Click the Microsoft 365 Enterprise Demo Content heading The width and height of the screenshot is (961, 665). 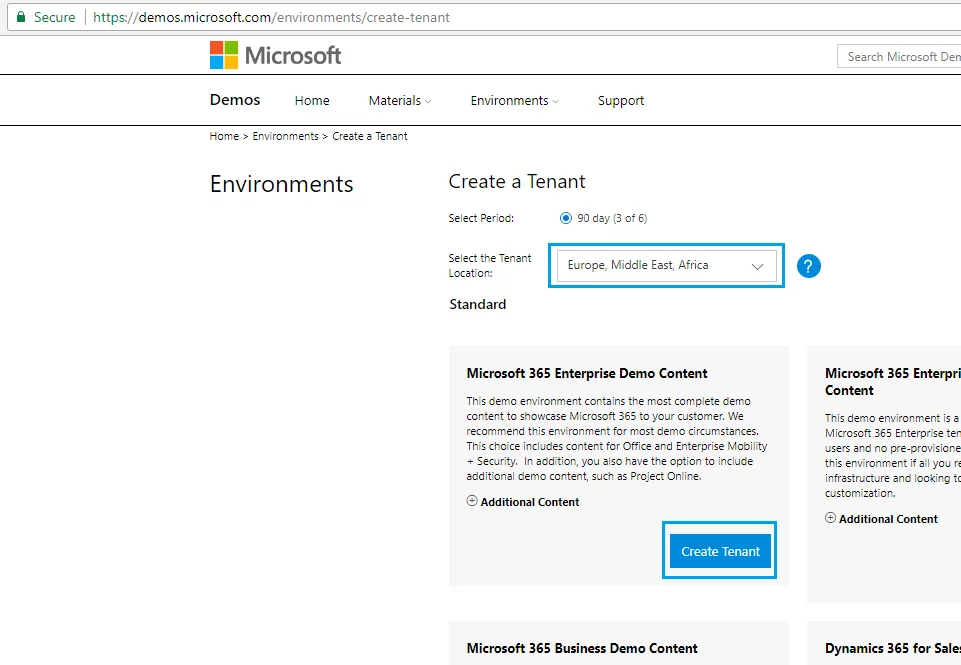(587, 373)
